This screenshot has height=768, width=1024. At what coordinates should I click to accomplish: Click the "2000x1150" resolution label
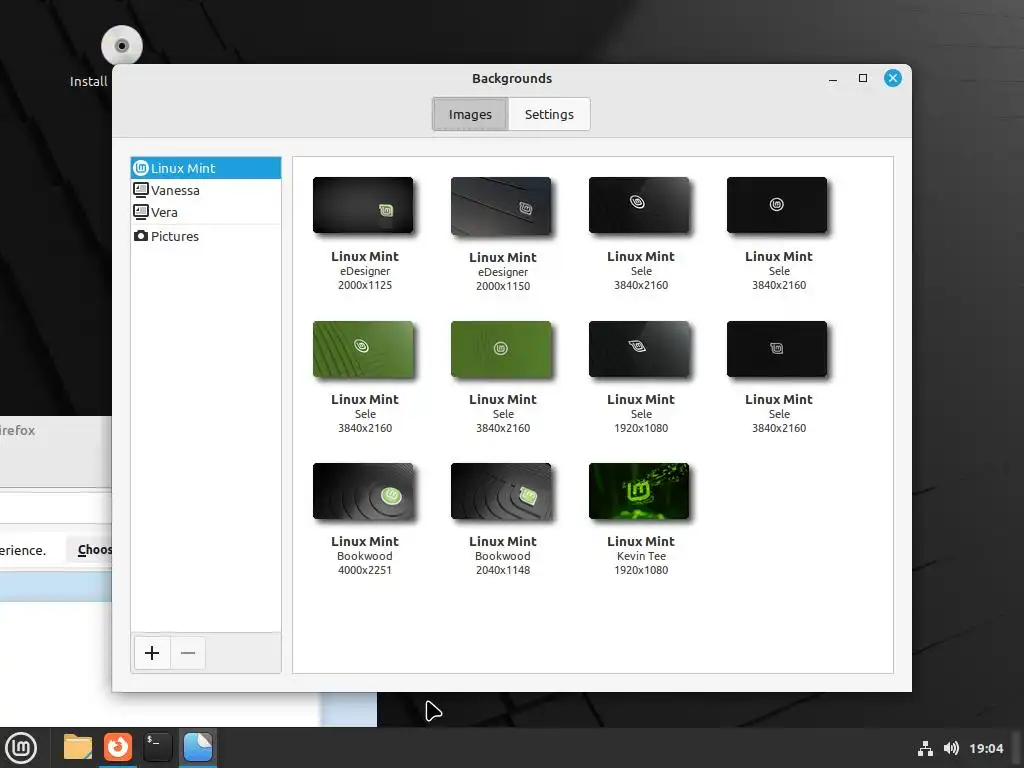503,286
